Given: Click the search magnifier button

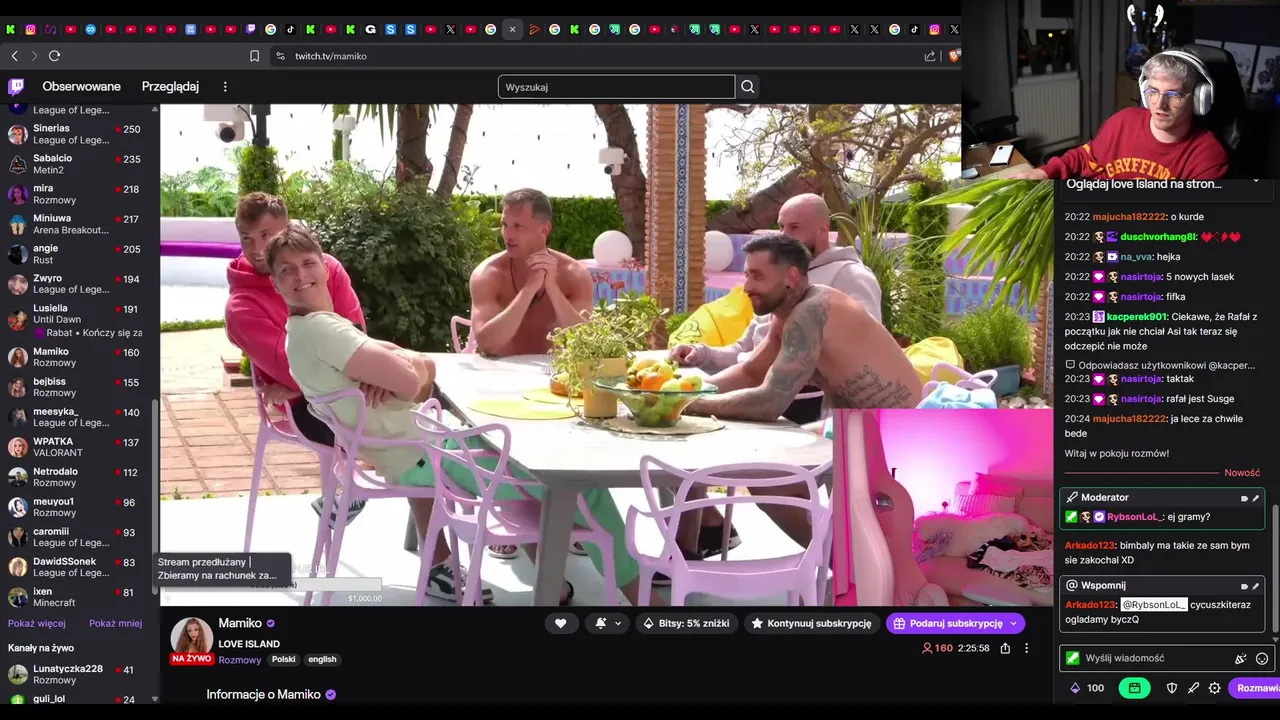Looking at the screenshot, I should point(747,87).
